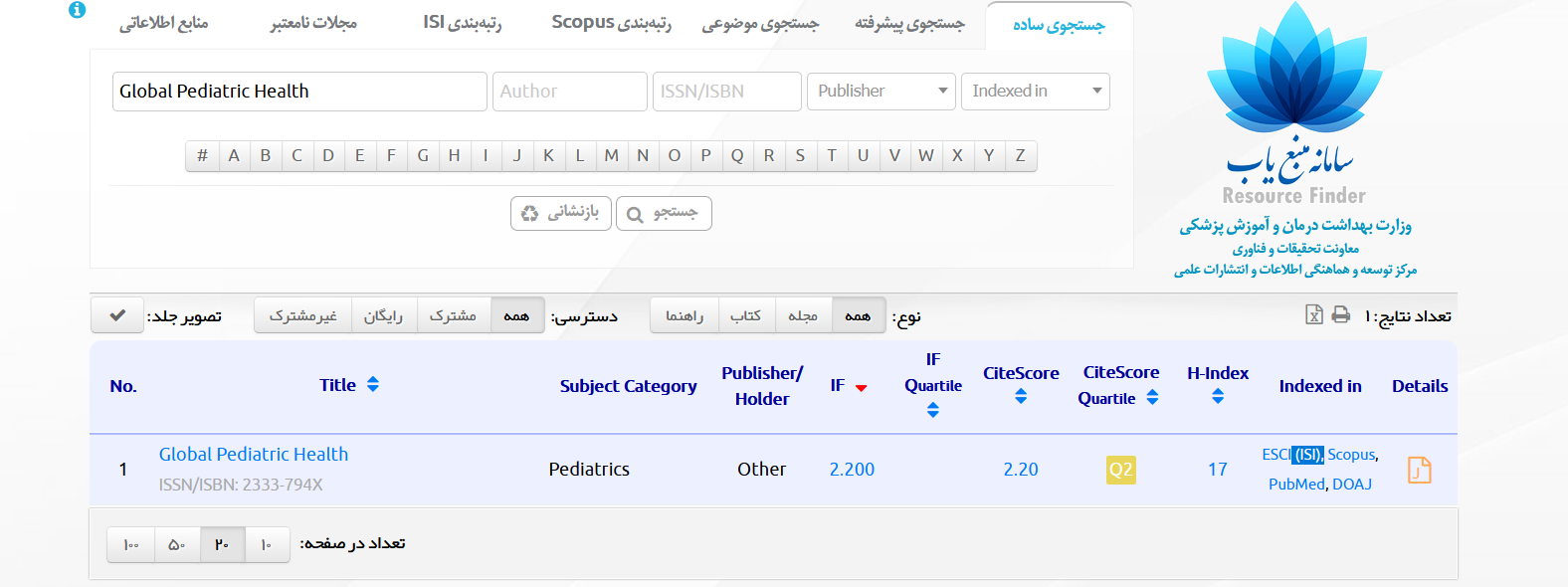Sort by IF Quartile arrows

[933, 410]
